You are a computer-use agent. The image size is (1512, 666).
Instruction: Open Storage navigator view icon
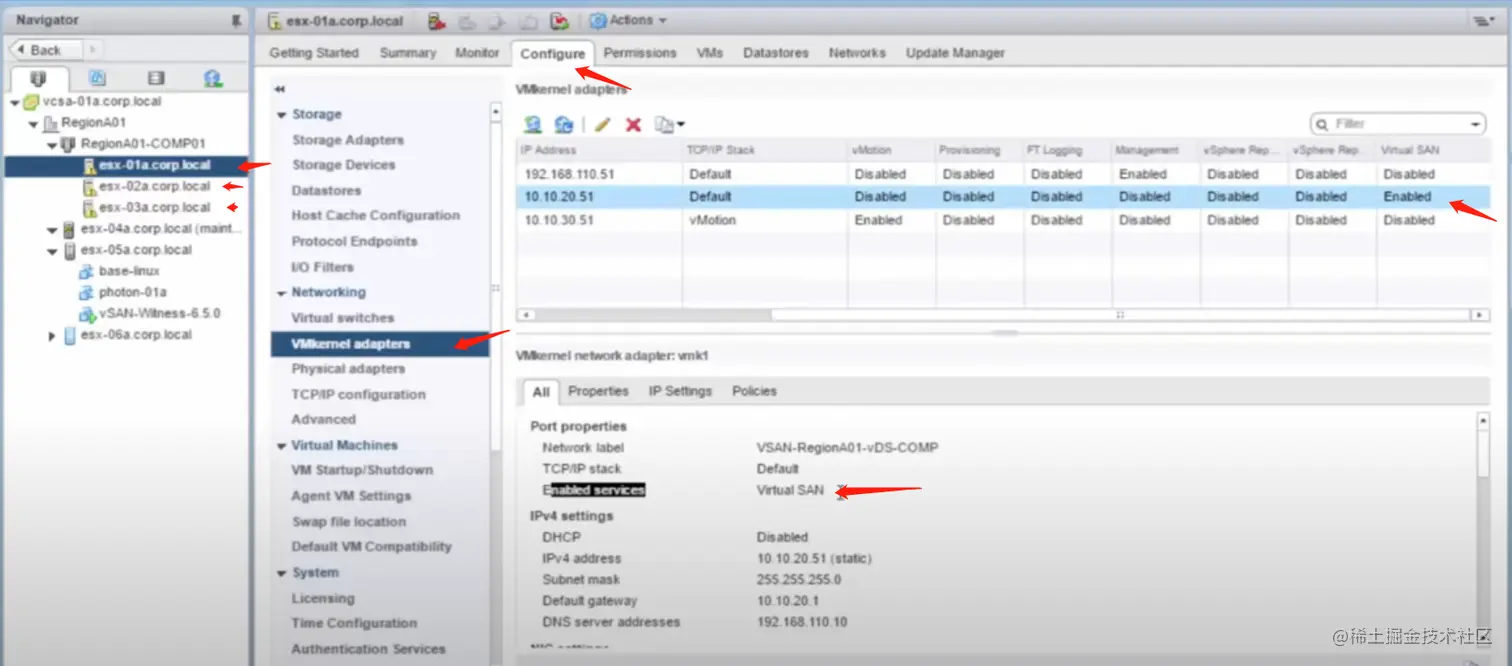[x=155, y=78]
